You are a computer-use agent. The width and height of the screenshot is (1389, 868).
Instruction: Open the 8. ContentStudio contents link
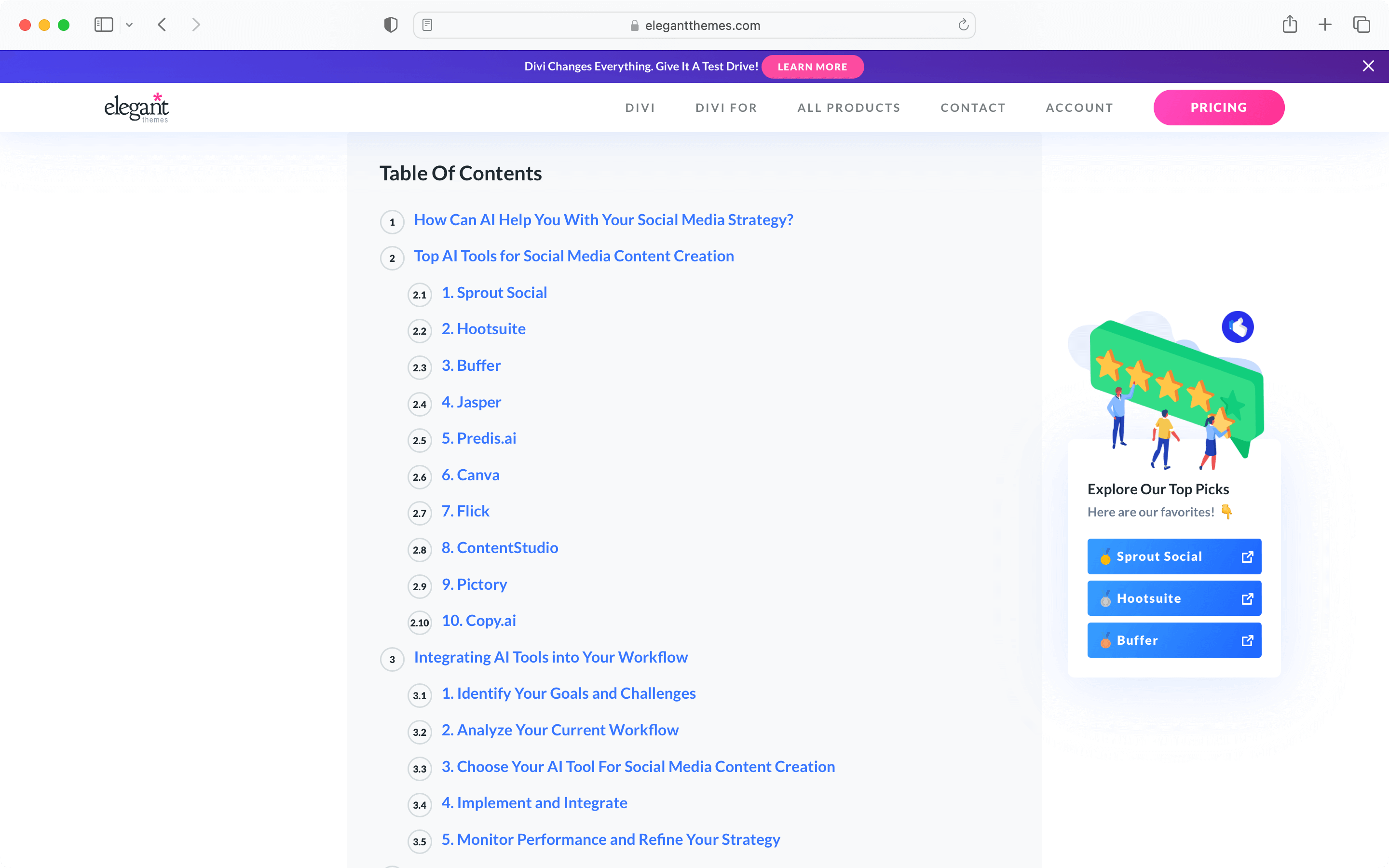click(499, 548)
